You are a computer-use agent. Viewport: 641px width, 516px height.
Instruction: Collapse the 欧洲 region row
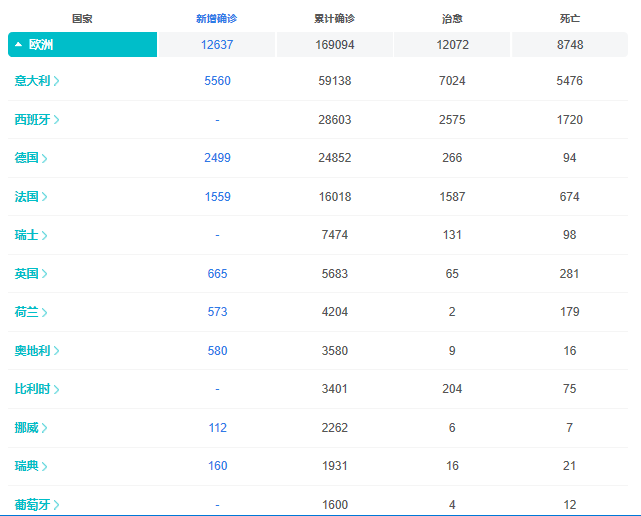82,45
